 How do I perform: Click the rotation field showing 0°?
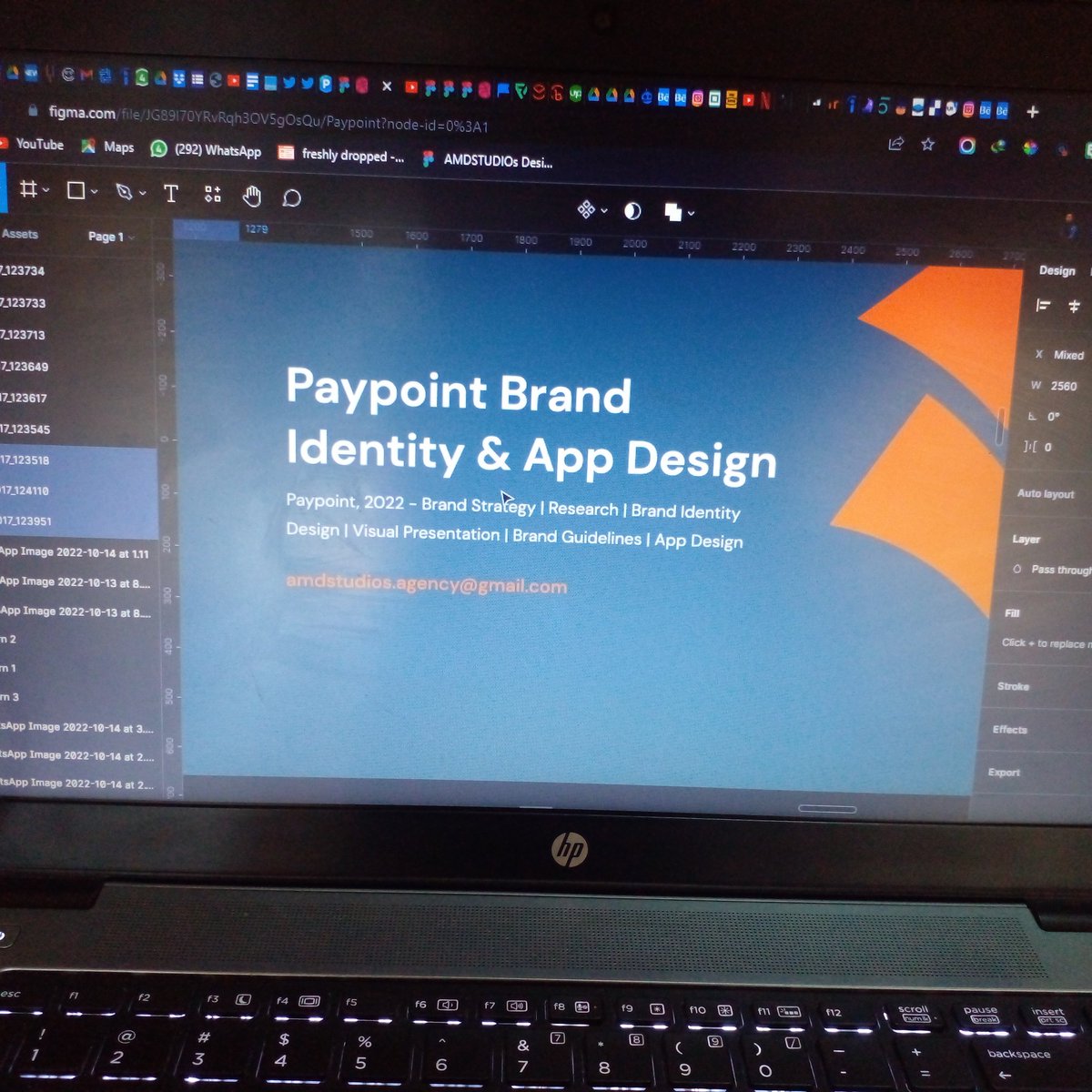[1046, 417]
